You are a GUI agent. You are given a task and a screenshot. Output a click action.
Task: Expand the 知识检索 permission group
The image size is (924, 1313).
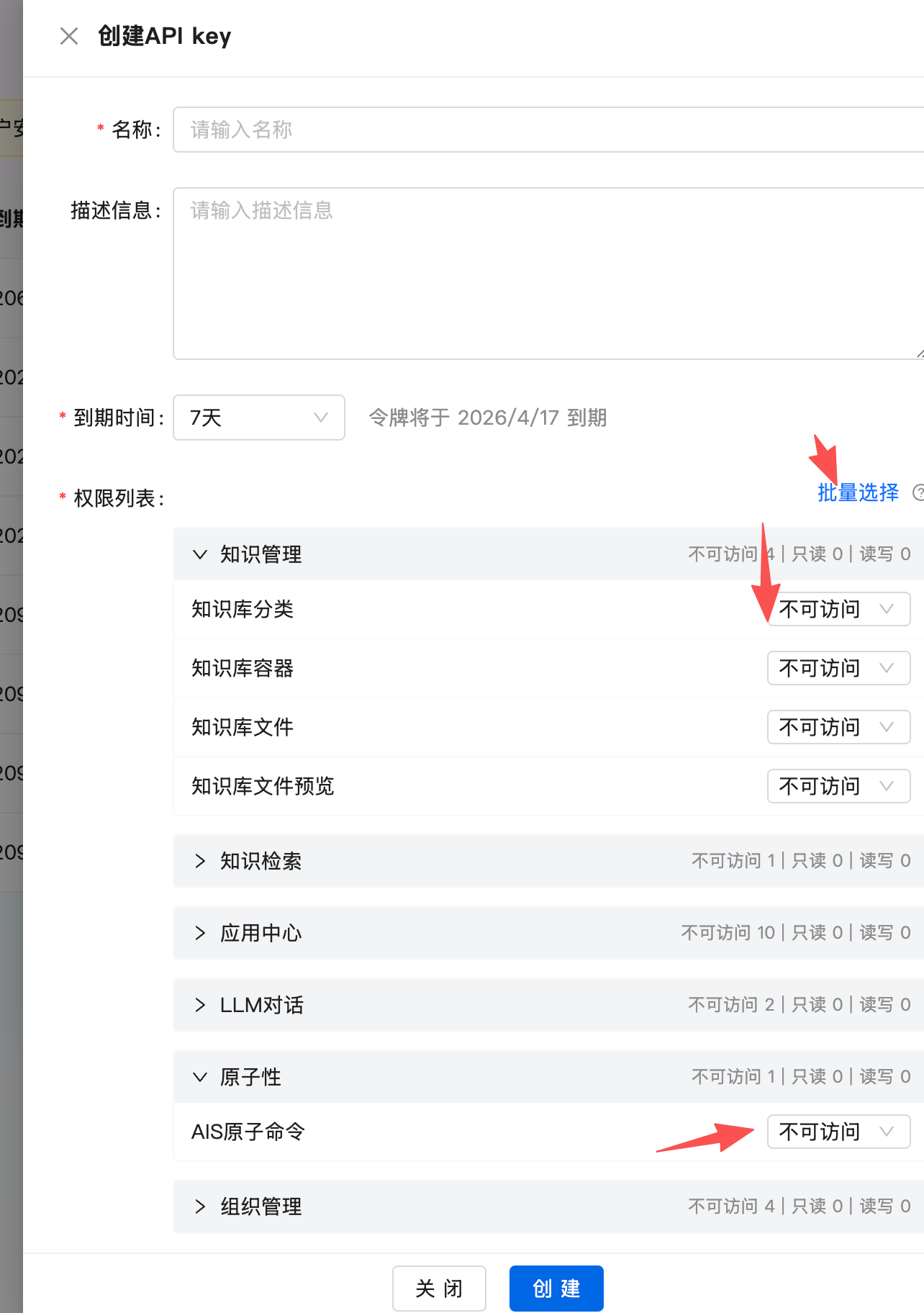click(200, 861)
